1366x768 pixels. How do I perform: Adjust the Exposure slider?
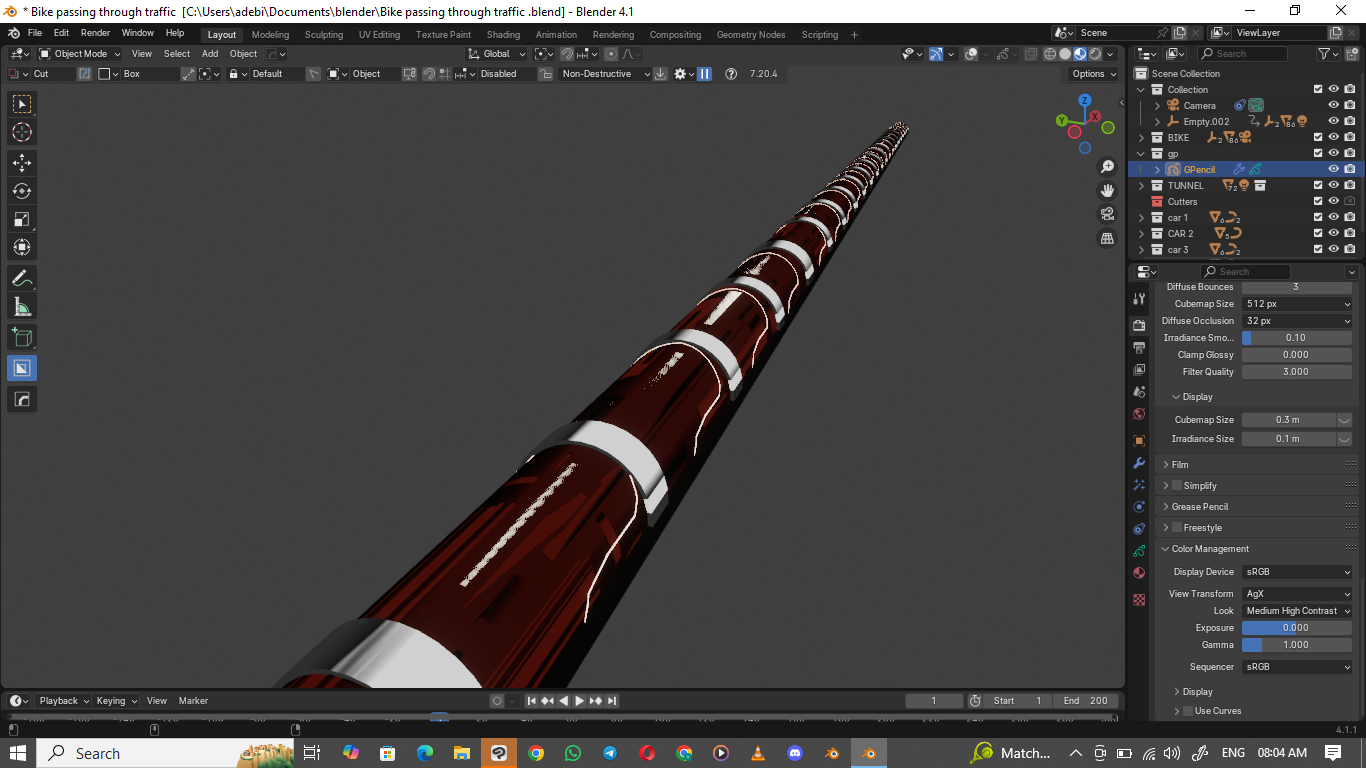click(1297, 627)
